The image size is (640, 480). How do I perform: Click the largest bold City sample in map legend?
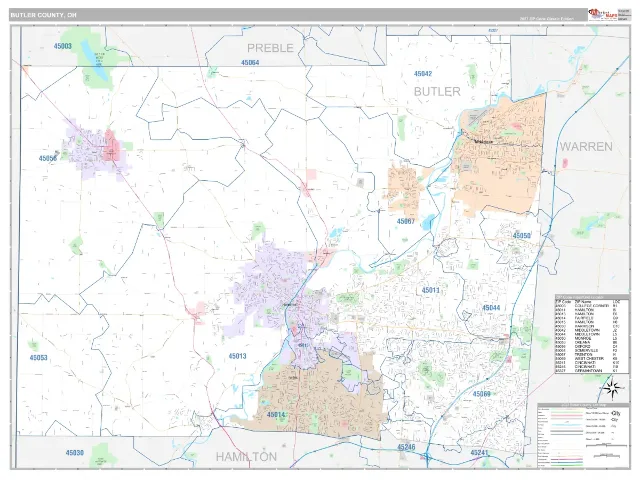616,413
